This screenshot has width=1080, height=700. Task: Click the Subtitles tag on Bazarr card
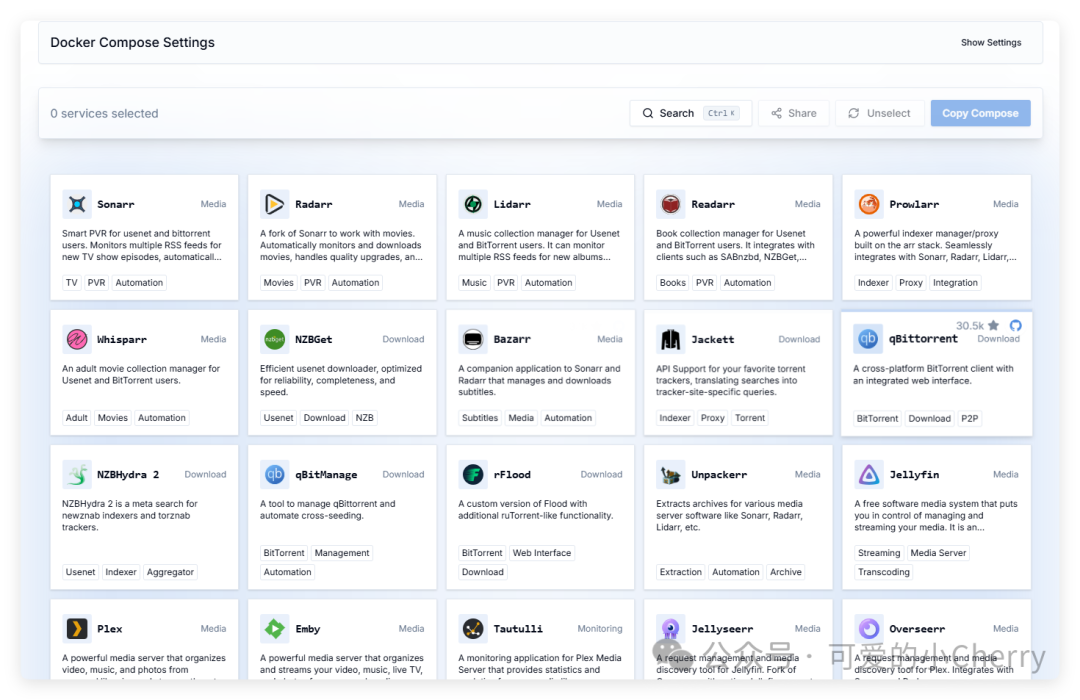[x=479, y=418]
